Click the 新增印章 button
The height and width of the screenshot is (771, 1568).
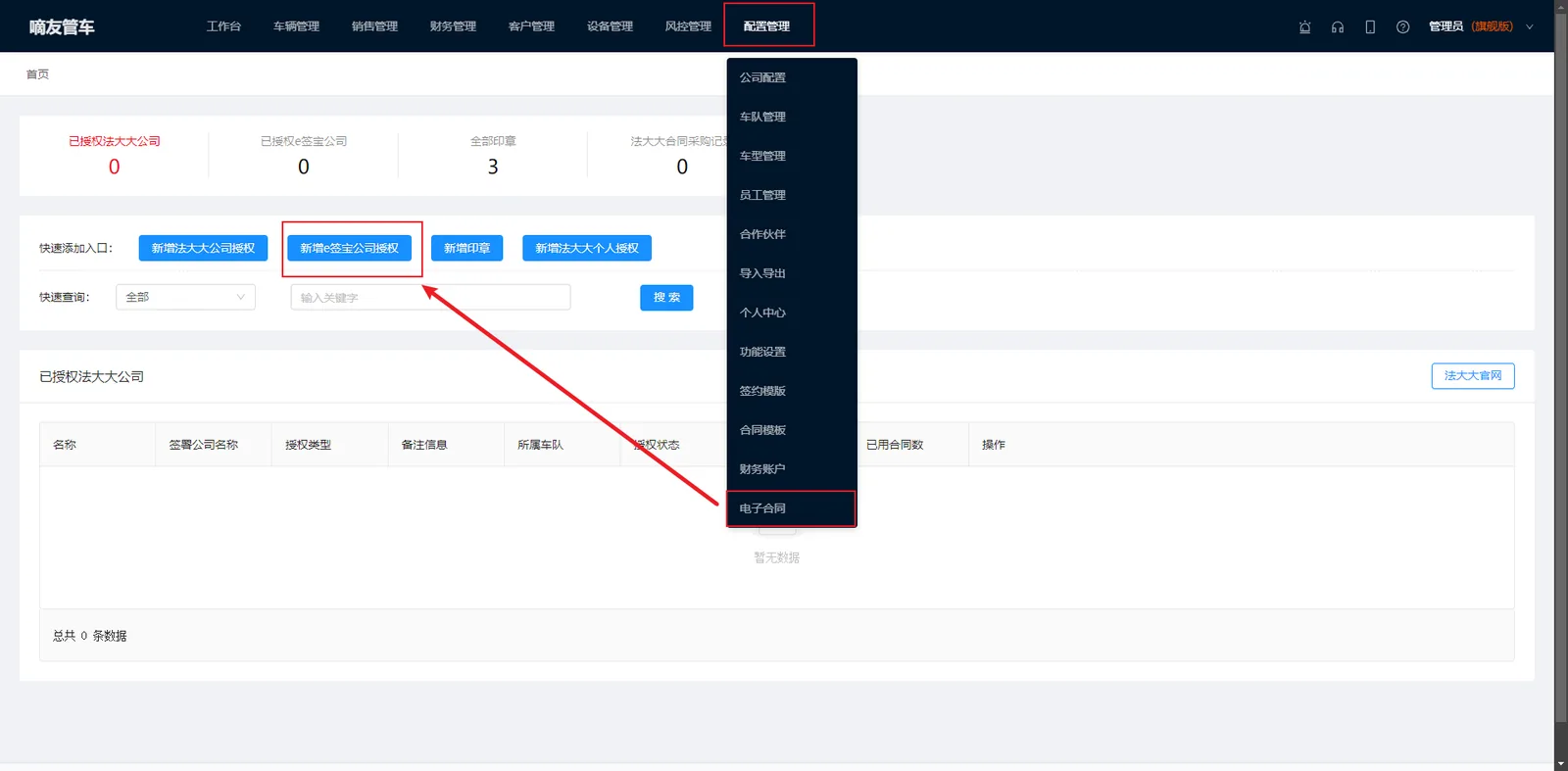click(466, 248)
